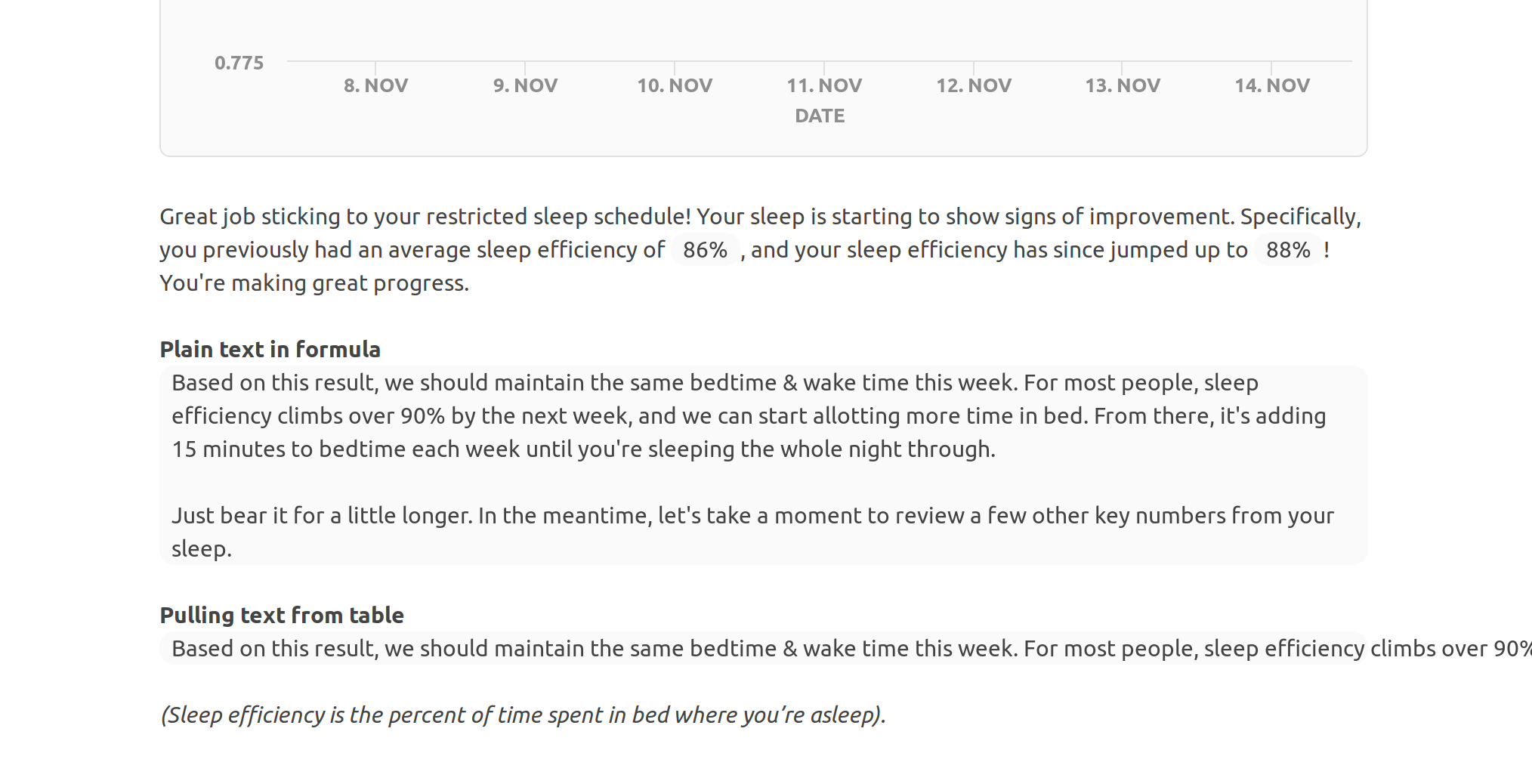Click the 88% sleep efficiency value

(x=1288, y=250)
